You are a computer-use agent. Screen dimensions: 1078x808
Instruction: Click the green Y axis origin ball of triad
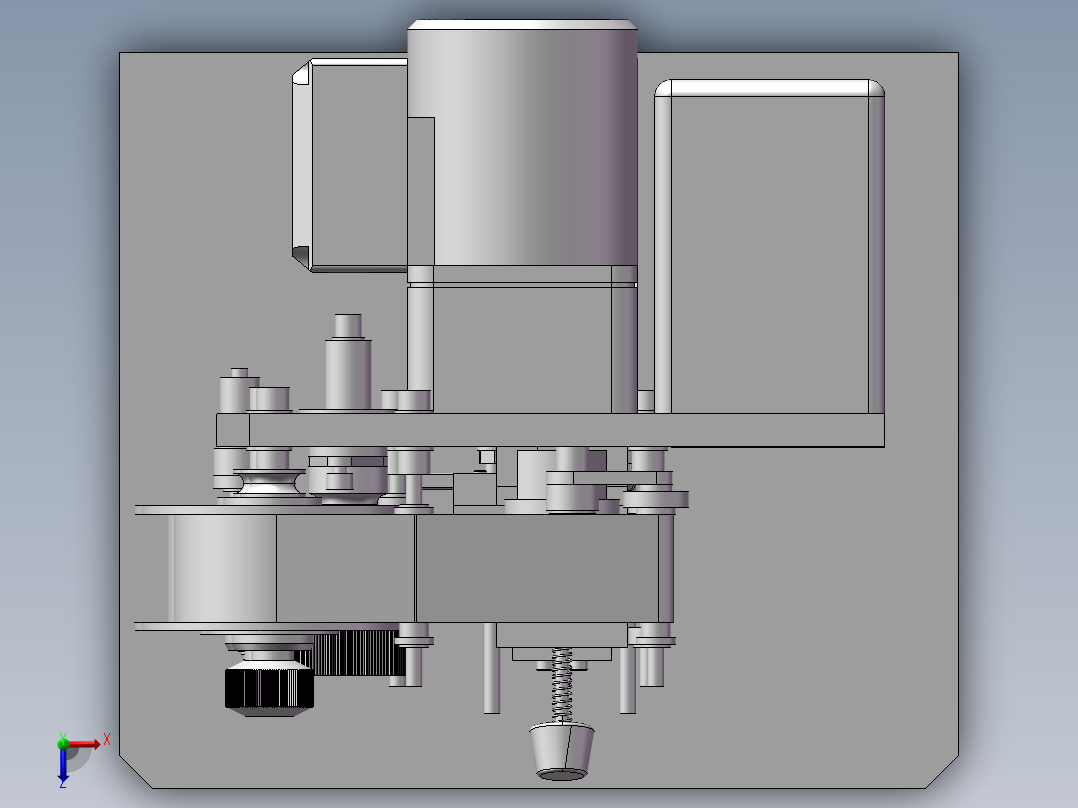coord(63,743)
